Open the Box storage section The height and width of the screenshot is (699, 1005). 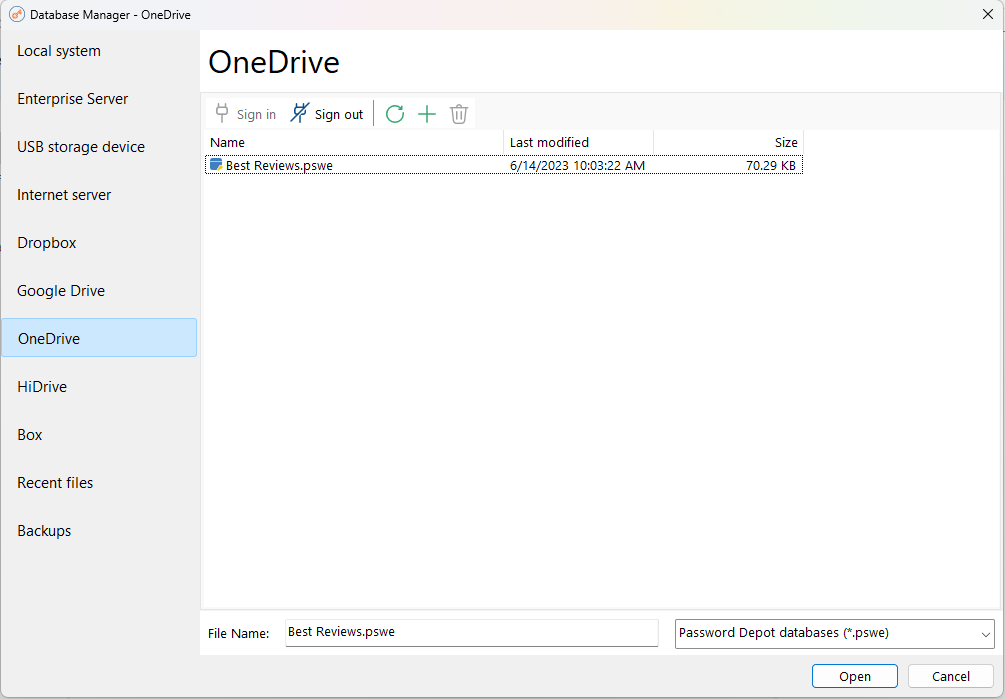pyautogui.click(x=29, y=434)
